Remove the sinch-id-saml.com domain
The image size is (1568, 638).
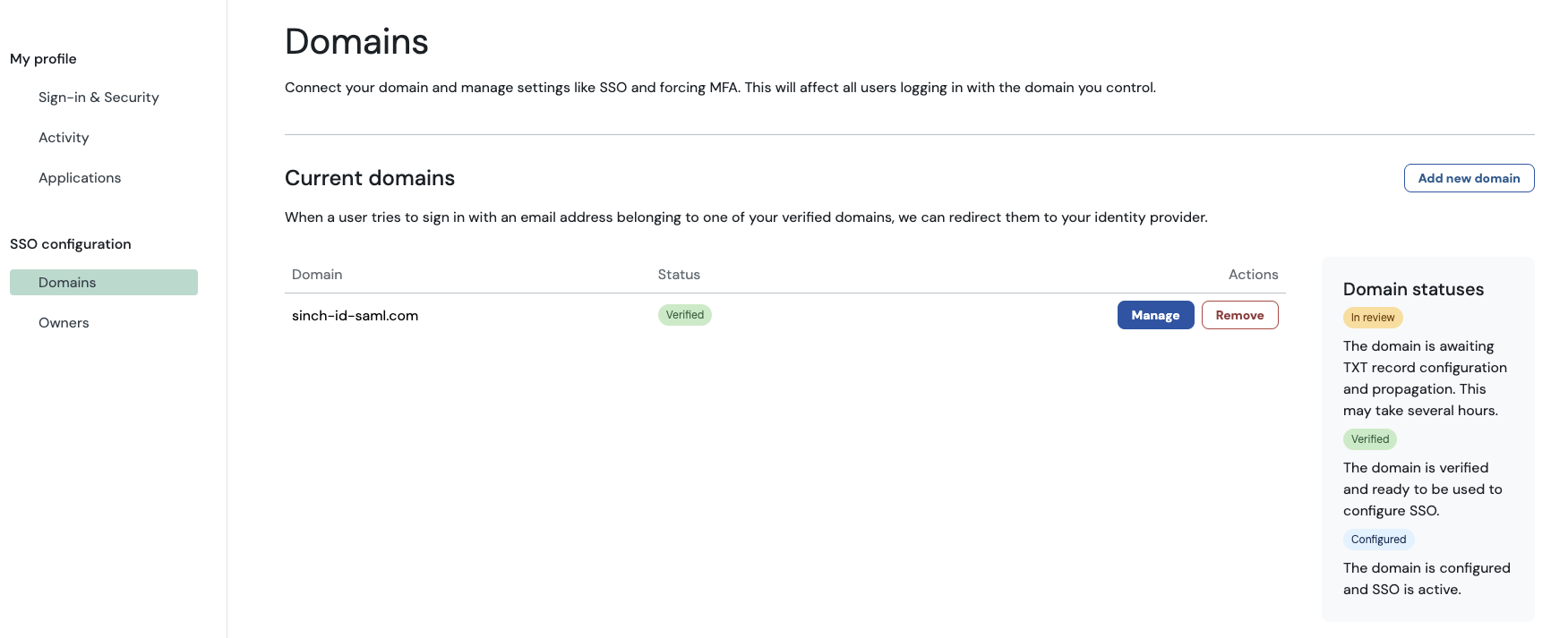(x=1239, y=315)
